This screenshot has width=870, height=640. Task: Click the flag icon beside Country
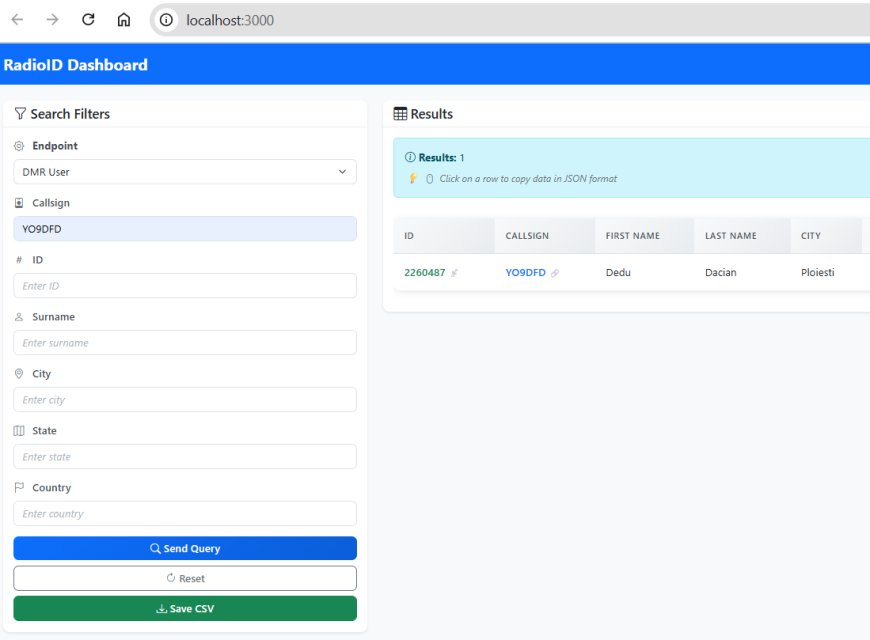tap(19, 487)
